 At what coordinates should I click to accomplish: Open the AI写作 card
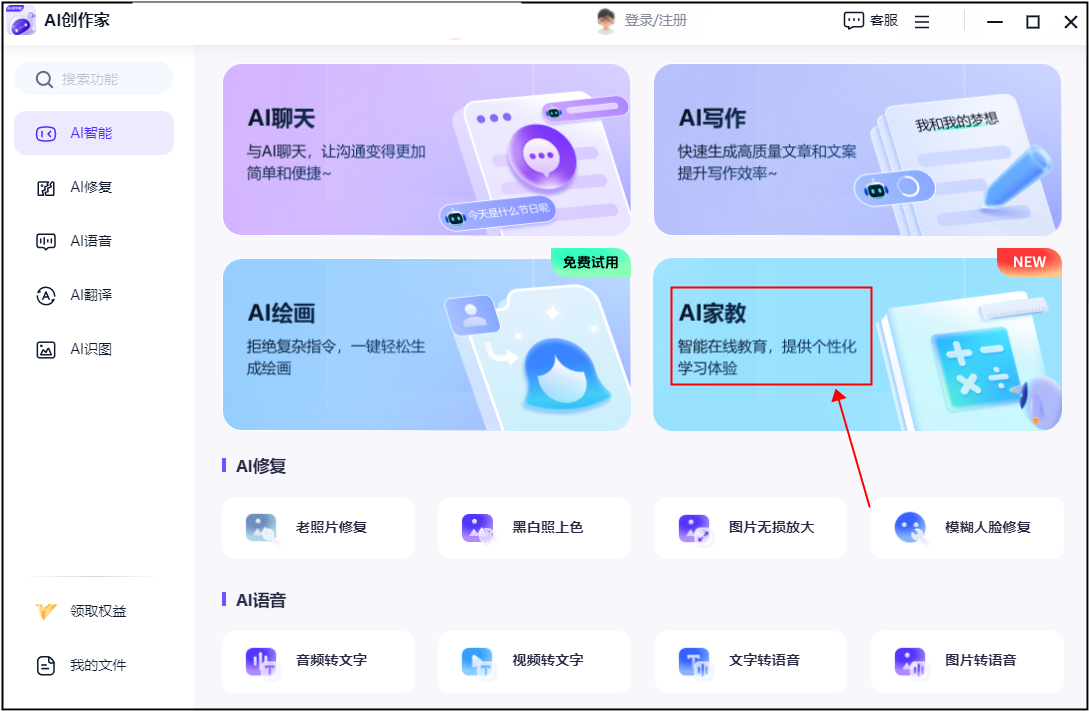857,150
